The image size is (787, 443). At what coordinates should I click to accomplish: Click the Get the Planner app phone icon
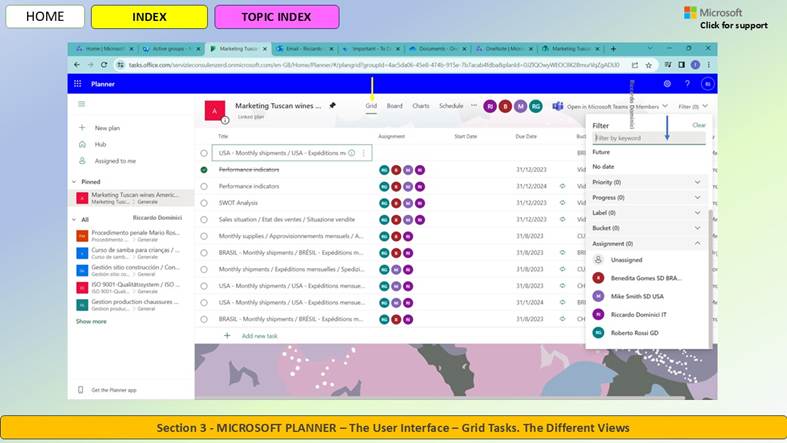(x=80, y=390)
